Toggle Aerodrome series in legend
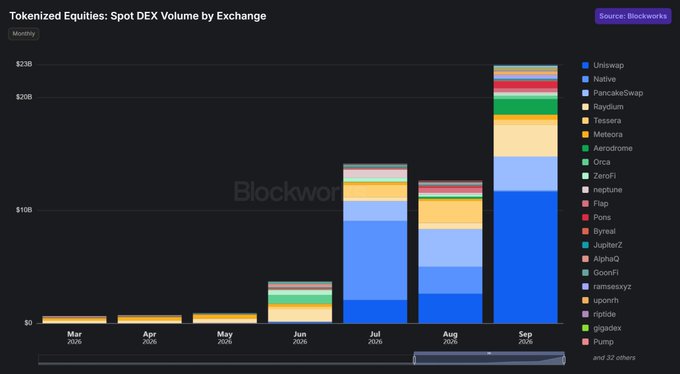 pyautogui.click(x=607, y=148)
